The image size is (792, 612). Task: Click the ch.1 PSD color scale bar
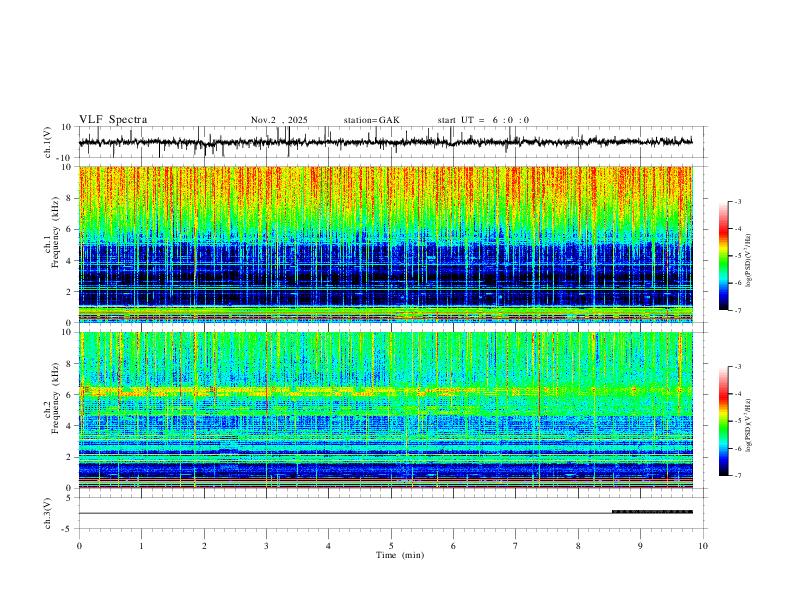pyautogui.click(x=724, y=256)
